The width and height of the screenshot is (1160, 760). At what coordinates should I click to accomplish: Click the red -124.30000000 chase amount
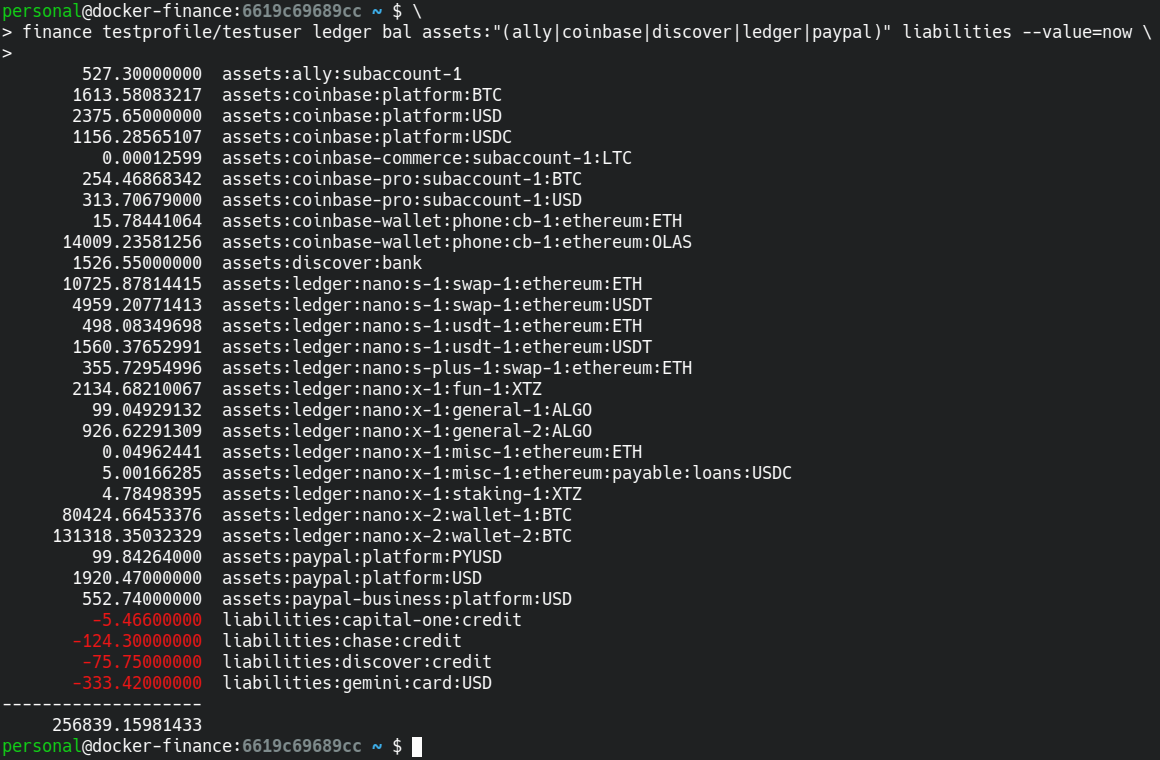tap(137, 641)
